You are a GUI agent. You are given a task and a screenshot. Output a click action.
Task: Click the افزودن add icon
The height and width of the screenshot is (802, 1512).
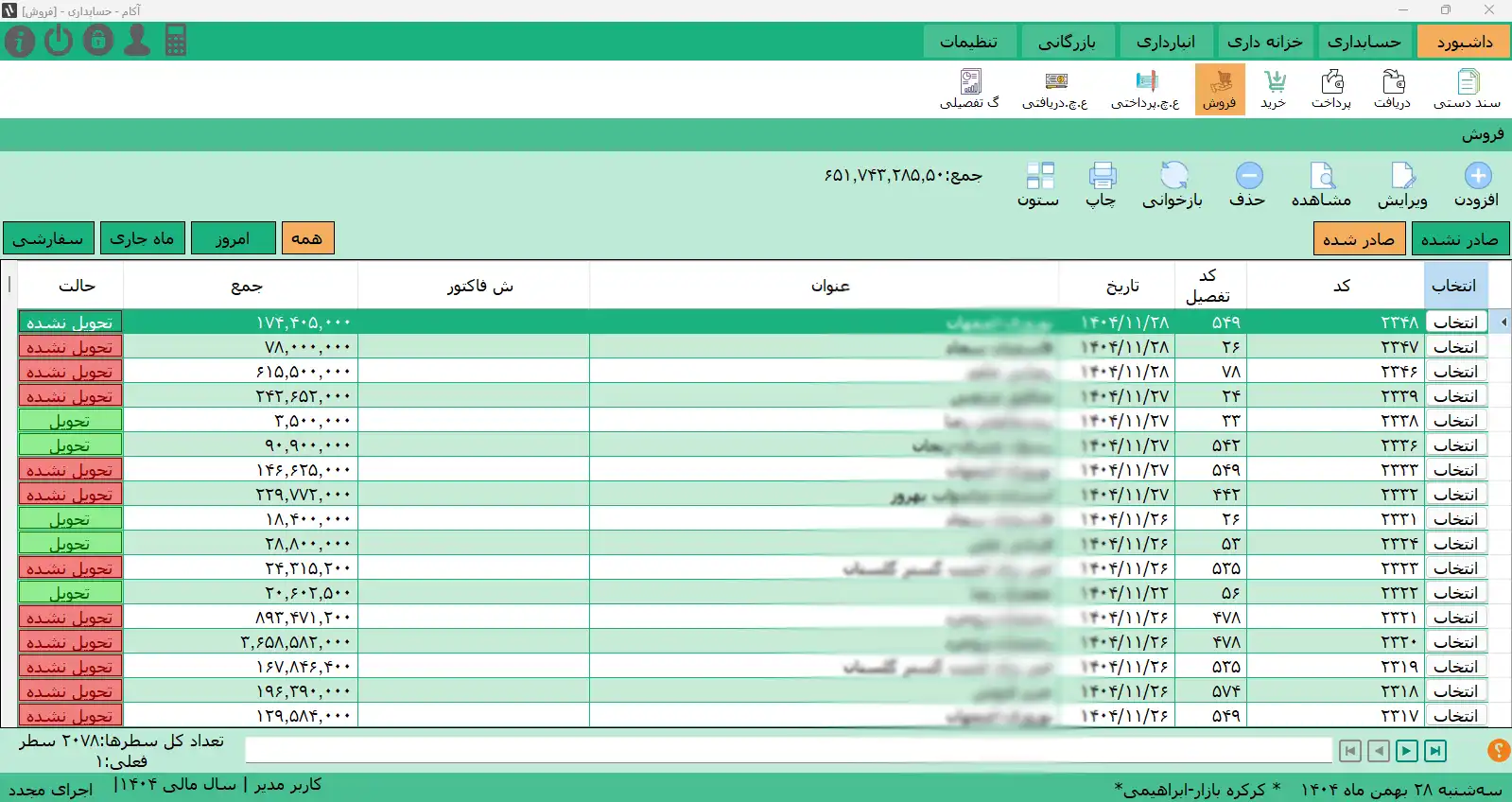pos(1477,184)
